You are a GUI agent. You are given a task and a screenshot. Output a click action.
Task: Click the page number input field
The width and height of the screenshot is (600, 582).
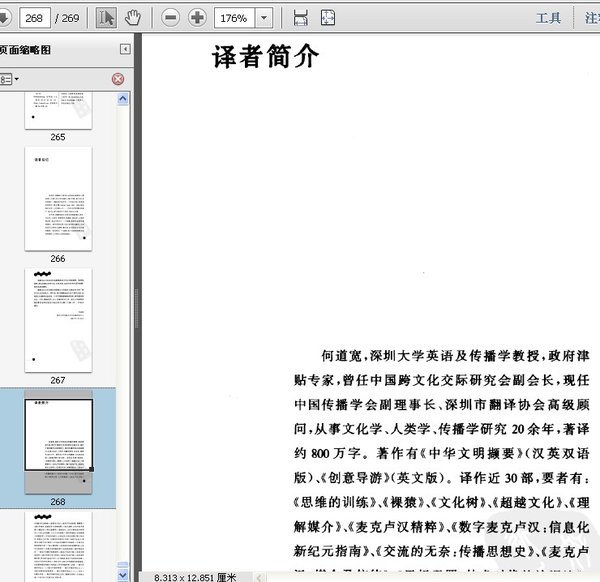pos(37,17)
